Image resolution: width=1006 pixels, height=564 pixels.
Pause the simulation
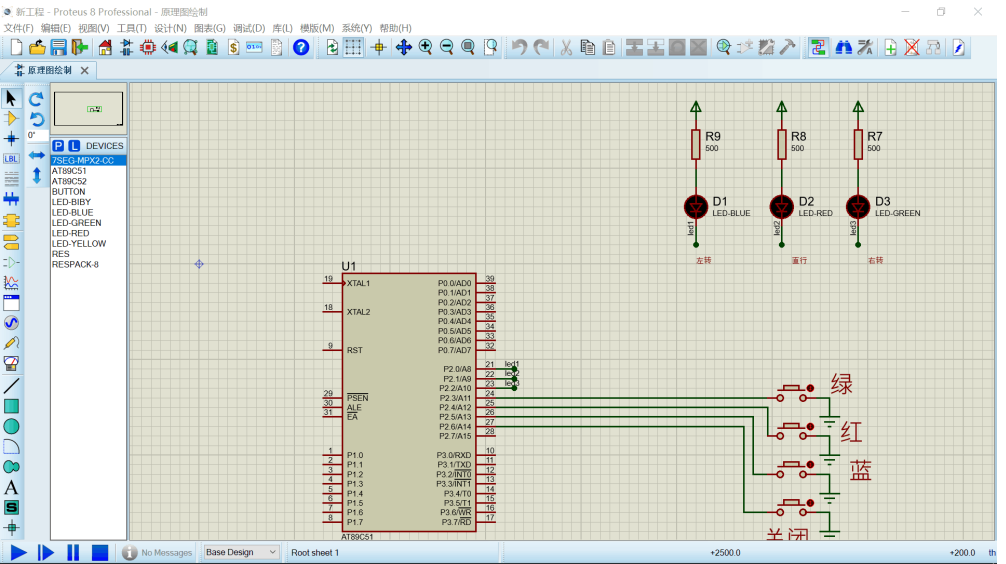73,552
